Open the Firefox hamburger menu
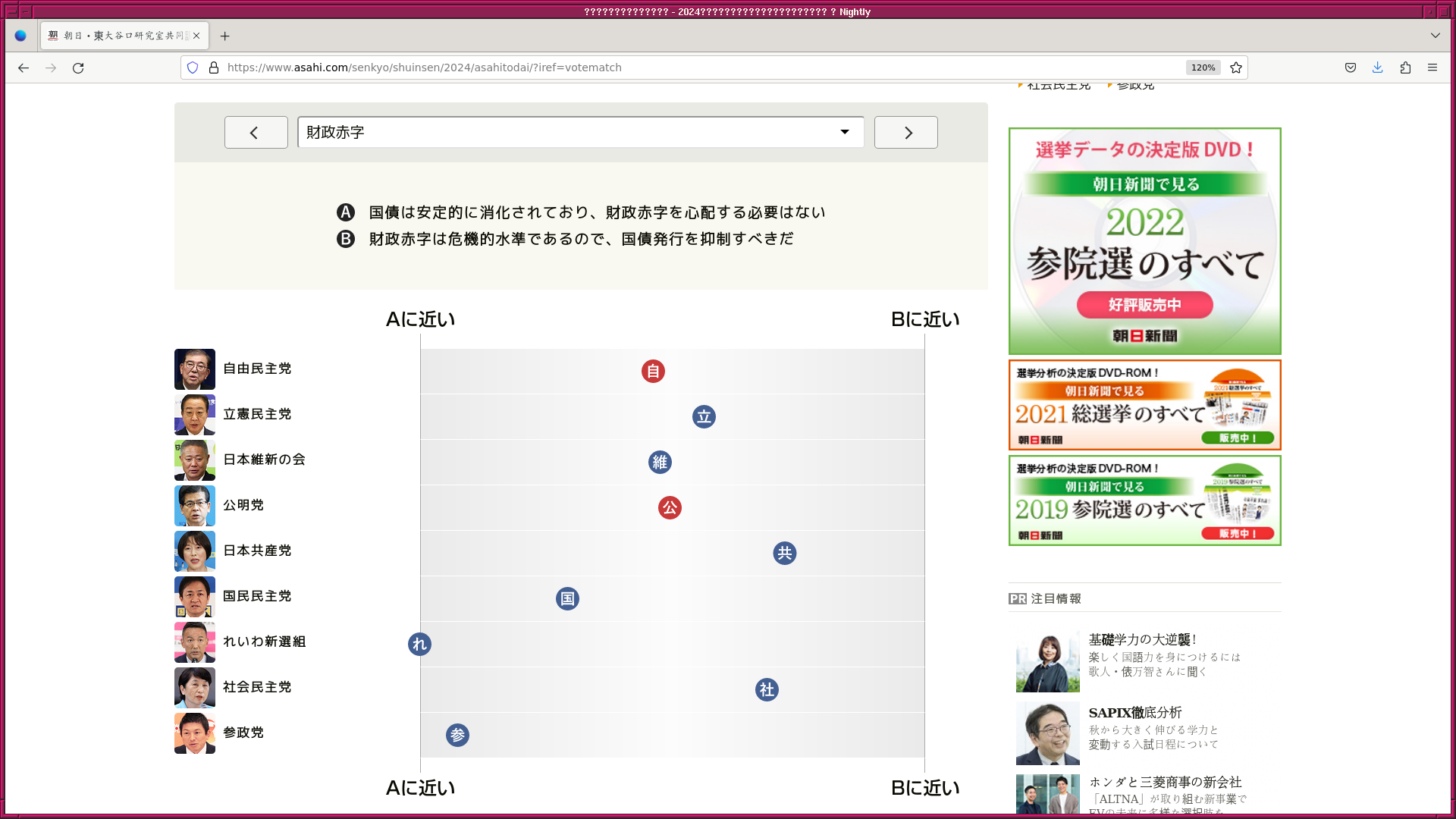Screen dimensions: 1456x819 tap(1432, 67)
